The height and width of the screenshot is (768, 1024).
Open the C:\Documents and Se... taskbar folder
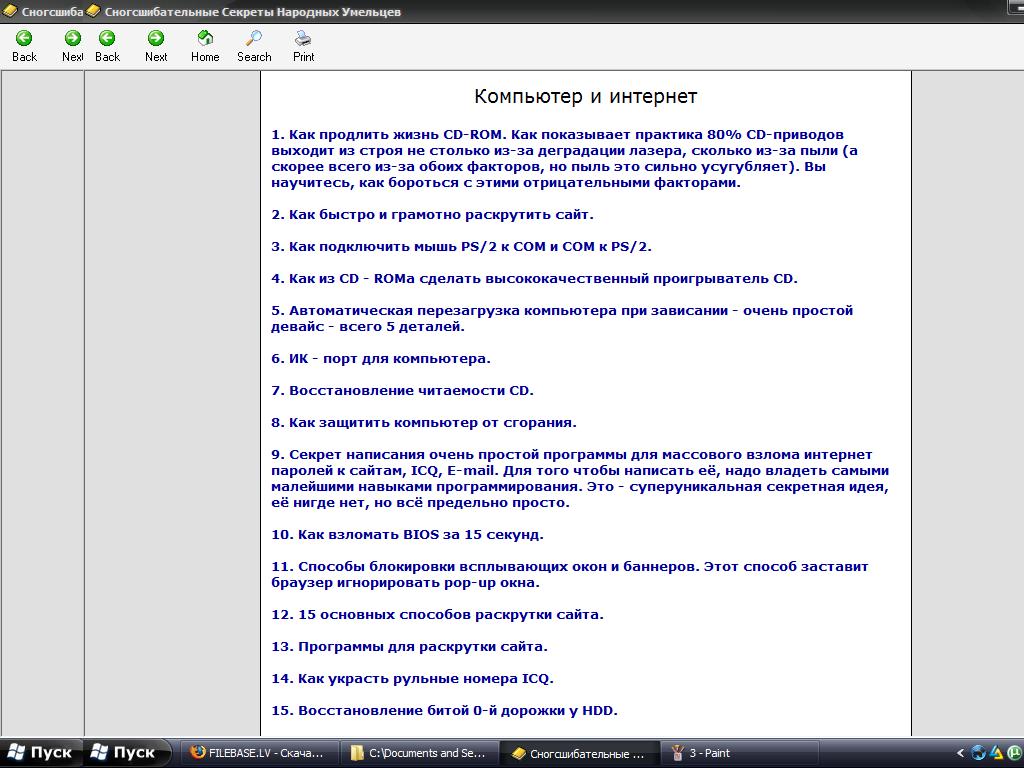419,753
